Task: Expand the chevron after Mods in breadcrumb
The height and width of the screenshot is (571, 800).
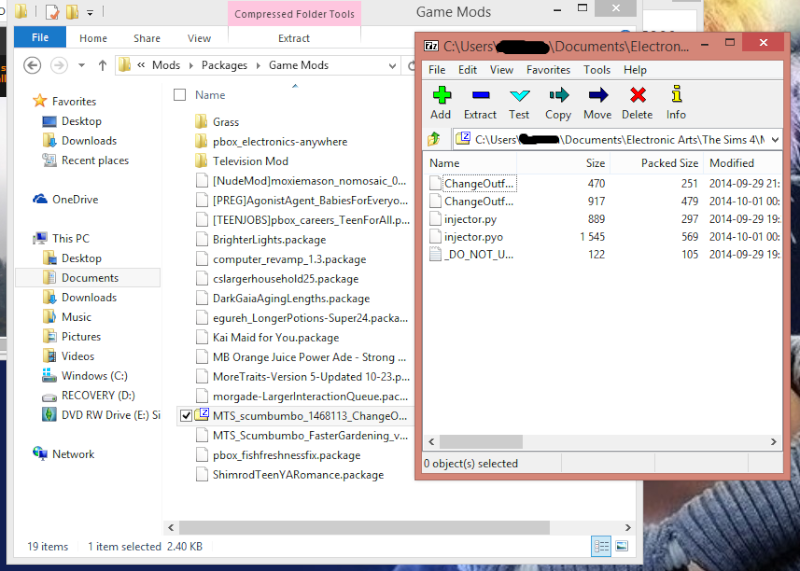Action: (191, 65)
